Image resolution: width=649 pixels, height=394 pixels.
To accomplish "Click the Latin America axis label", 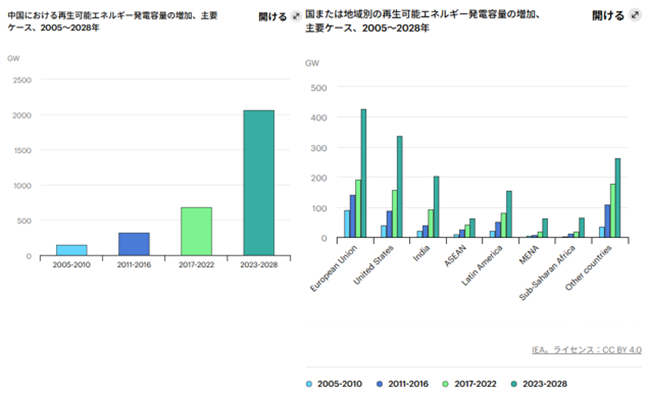I will 482,265.
